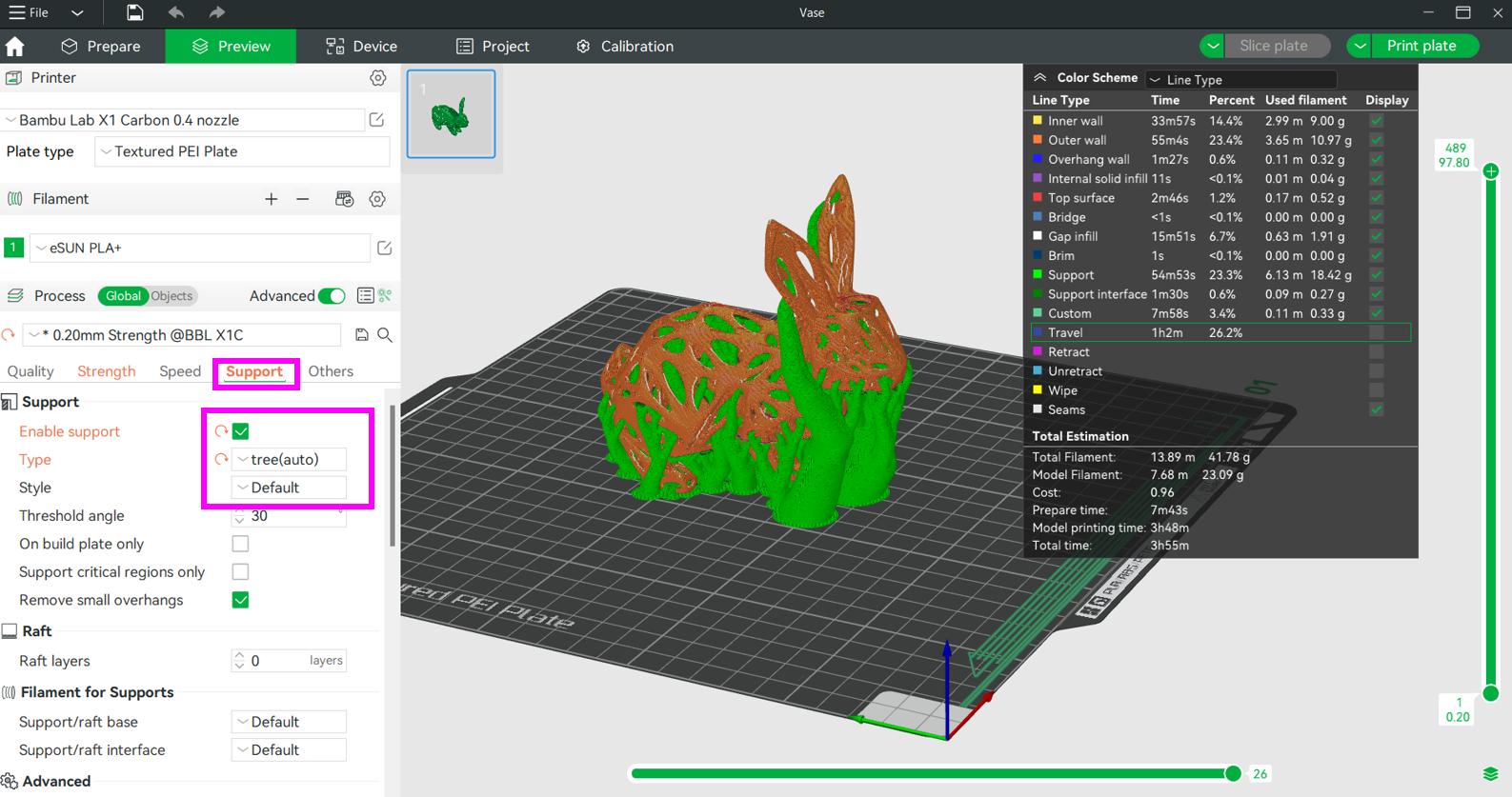Save the process preset icon
Image resolution: width=1512 pixels, height=797 pixels.
point(361,335)
